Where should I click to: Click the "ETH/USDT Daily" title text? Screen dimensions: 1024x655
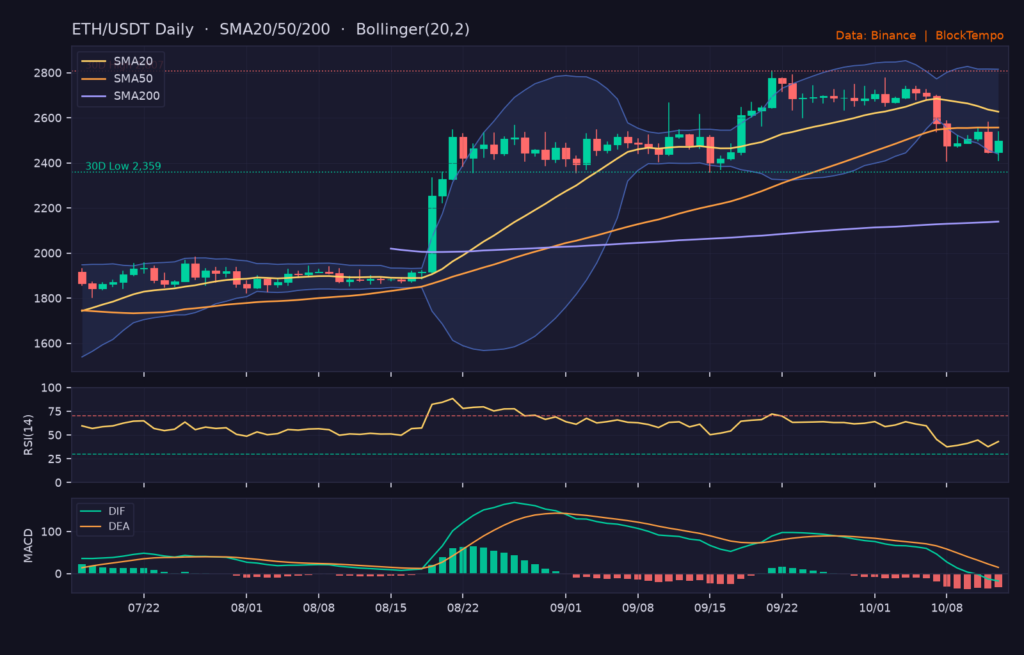133,29
